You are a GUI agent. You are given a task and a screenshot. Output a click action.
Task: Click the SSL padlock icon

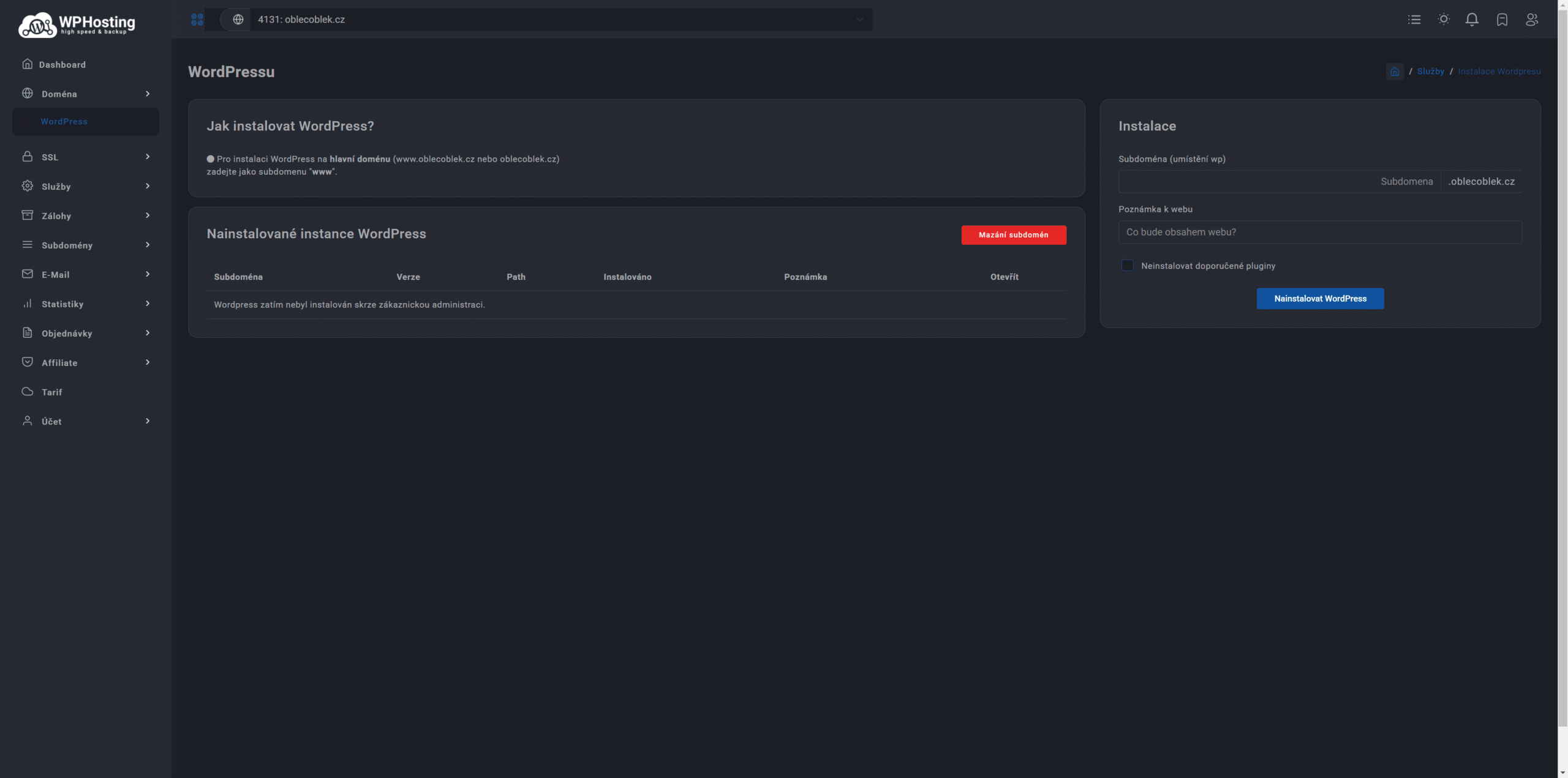point(28,156)
